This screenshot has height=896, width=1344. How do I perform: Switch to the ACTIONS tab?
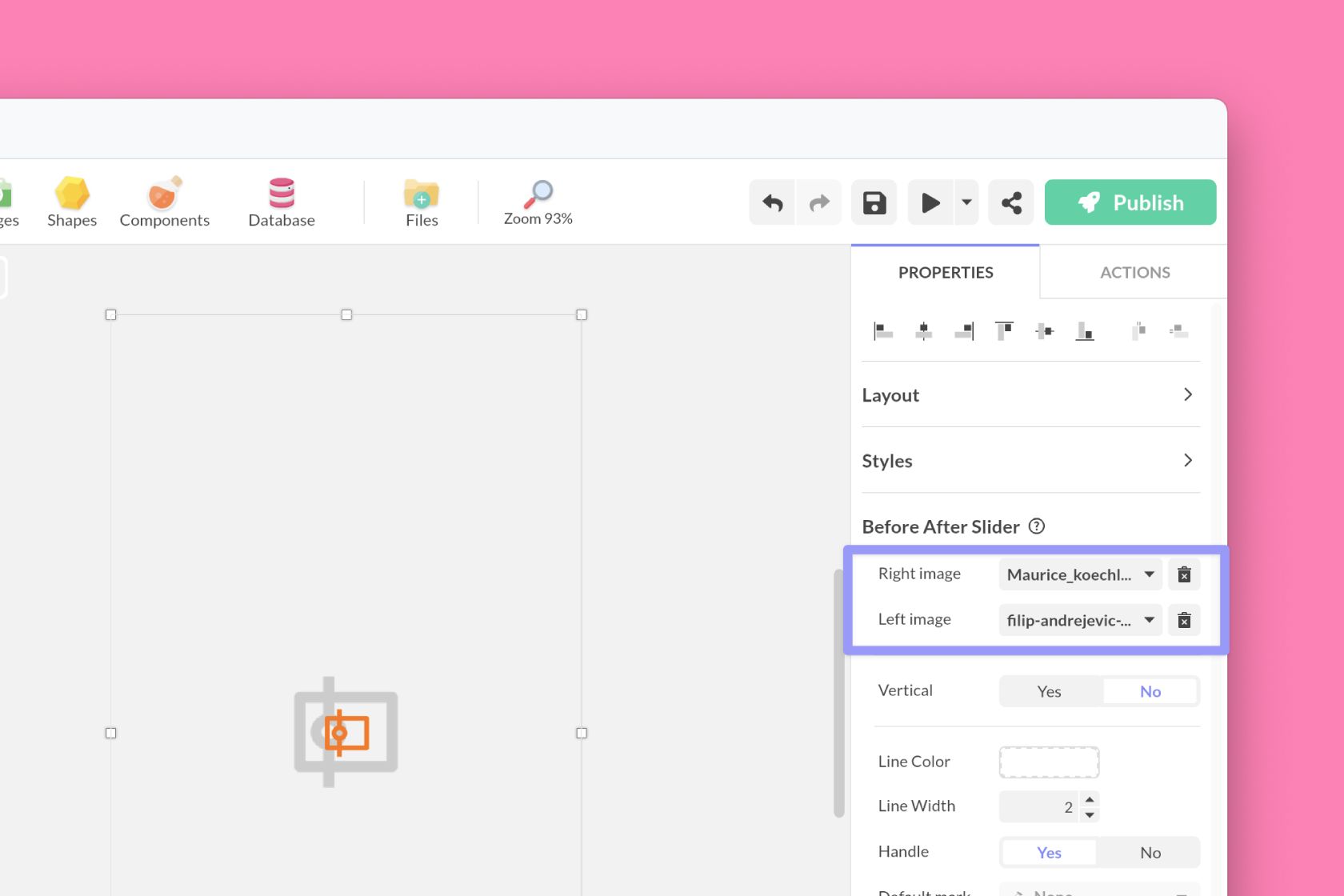(1134, 273)
